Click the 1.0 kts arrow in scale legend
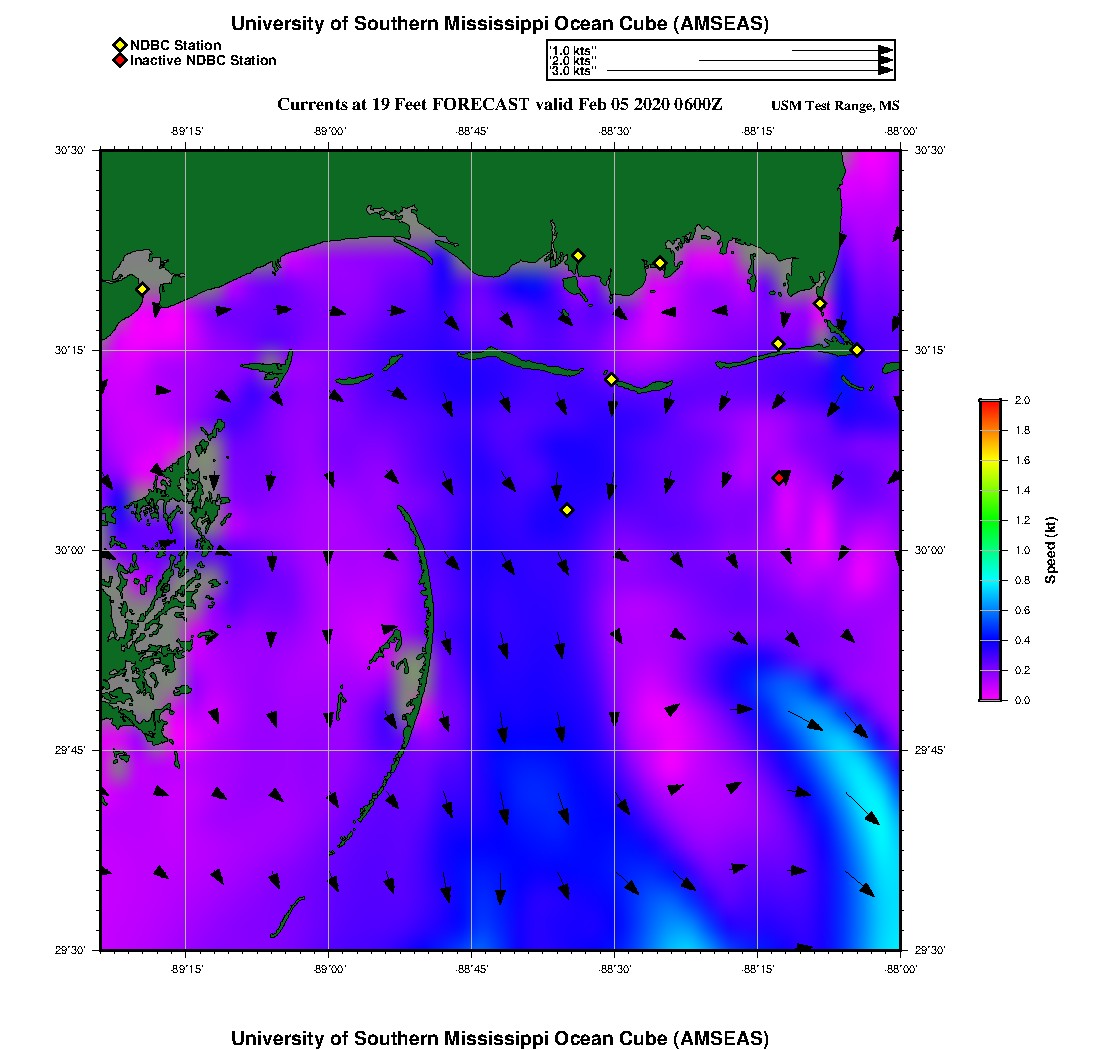 [x=840, y=50]
